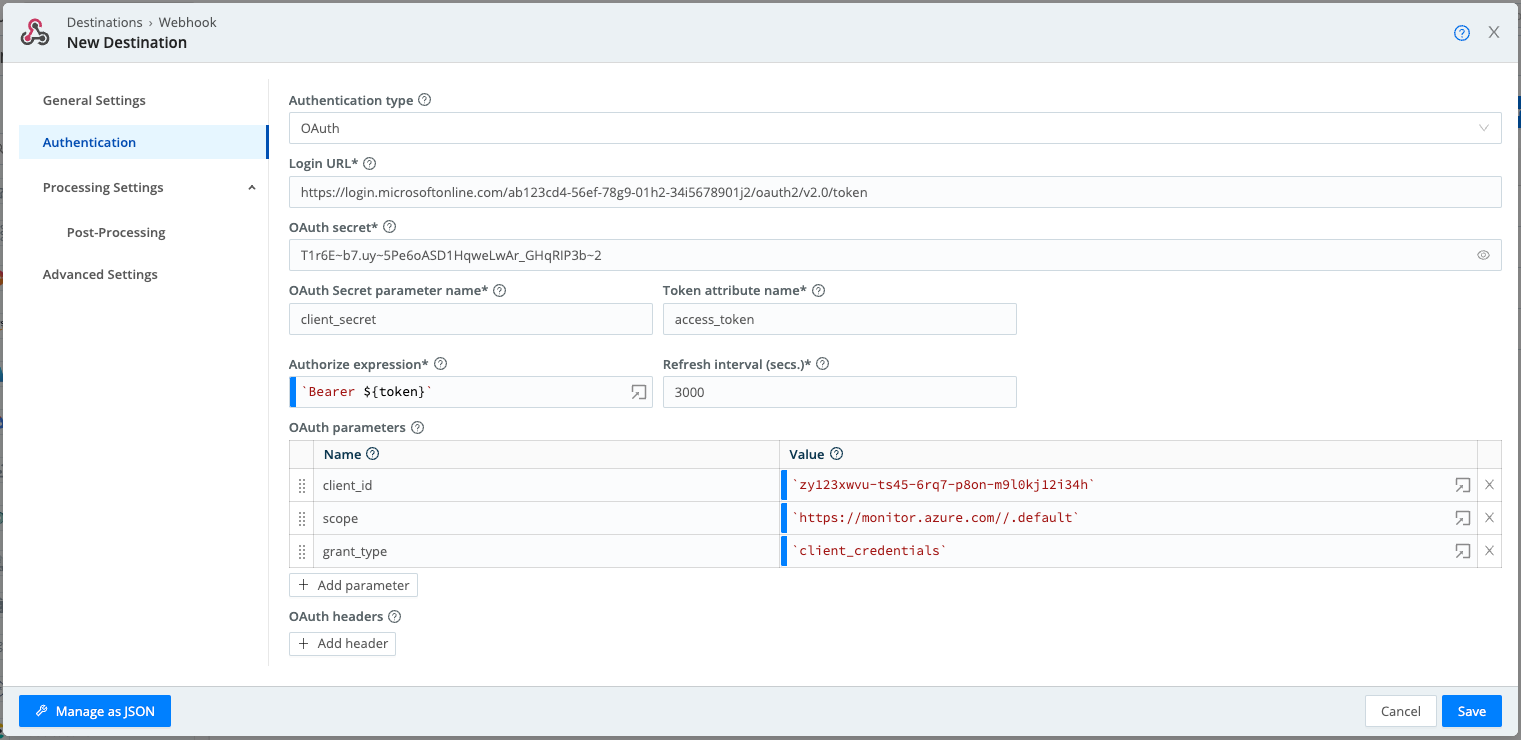Viewport: 1521px width, 740px height.
Task: Collapse the Processing Settings section
Action: point(252,187)
